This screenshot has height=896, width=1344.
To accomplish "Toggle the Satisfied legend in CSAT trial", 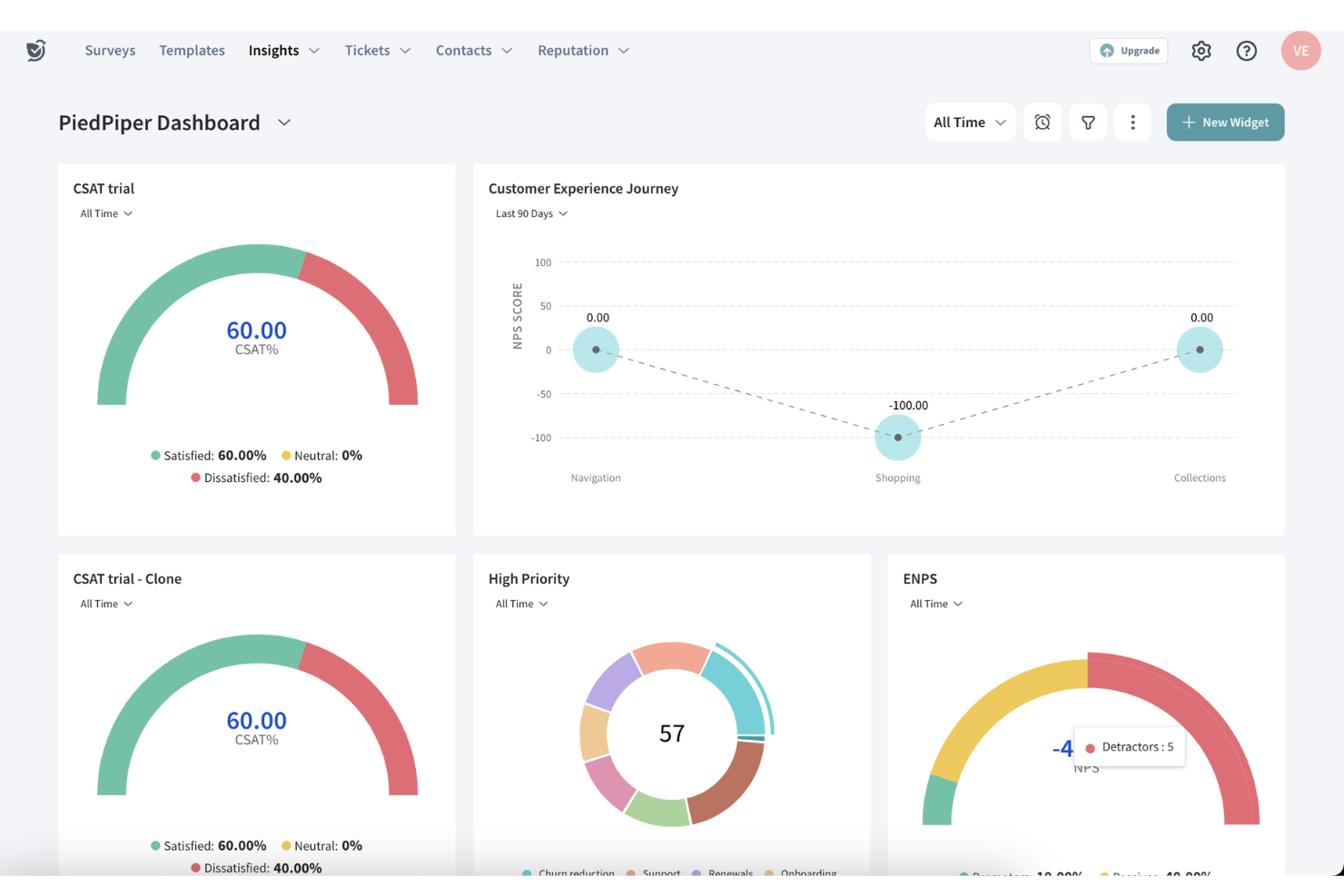I will pyautogui.click(x=208, y=455).
